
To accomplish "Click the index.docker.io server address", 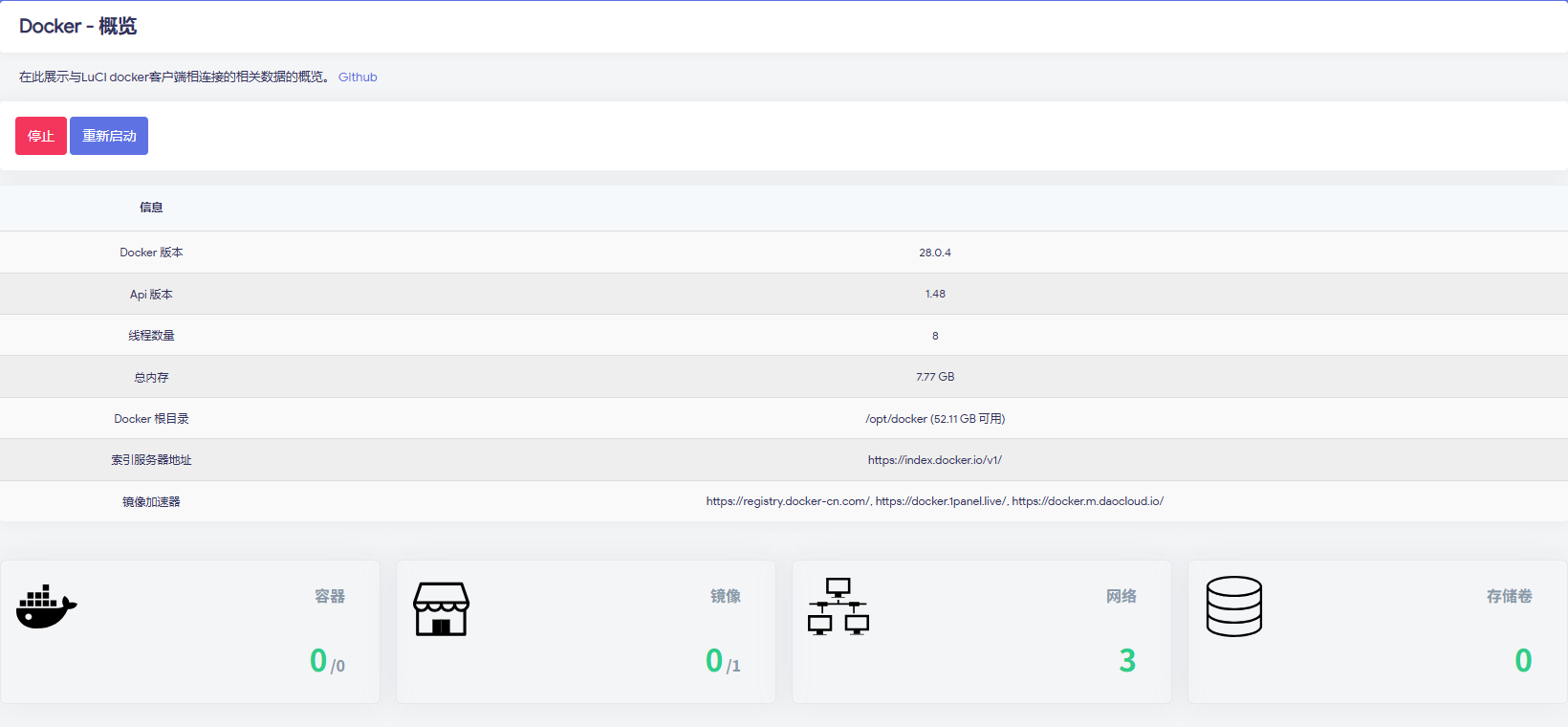I will [x=935, y=460].
